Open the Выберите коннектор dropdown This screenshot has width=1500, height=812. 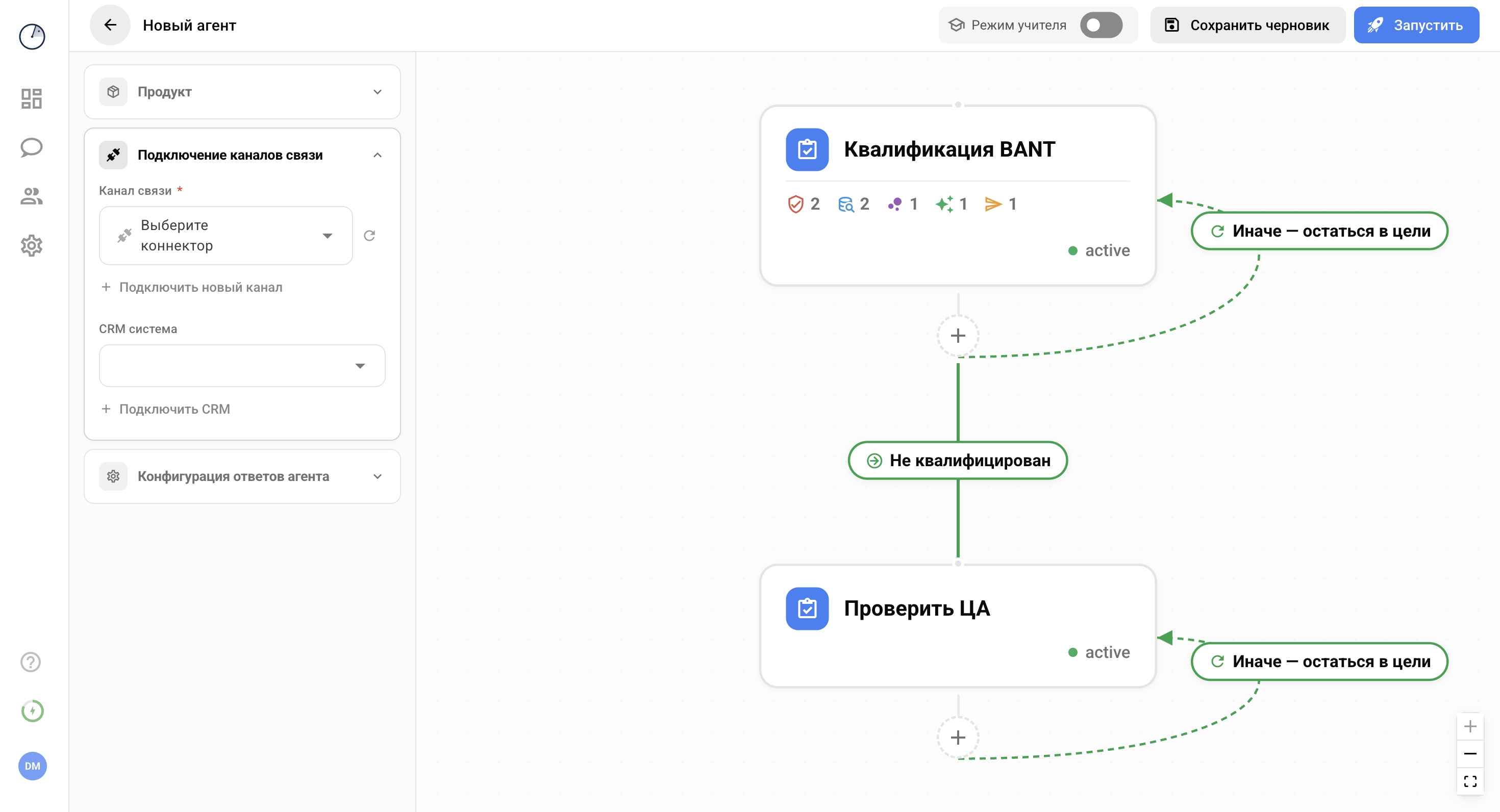[226, 236]
